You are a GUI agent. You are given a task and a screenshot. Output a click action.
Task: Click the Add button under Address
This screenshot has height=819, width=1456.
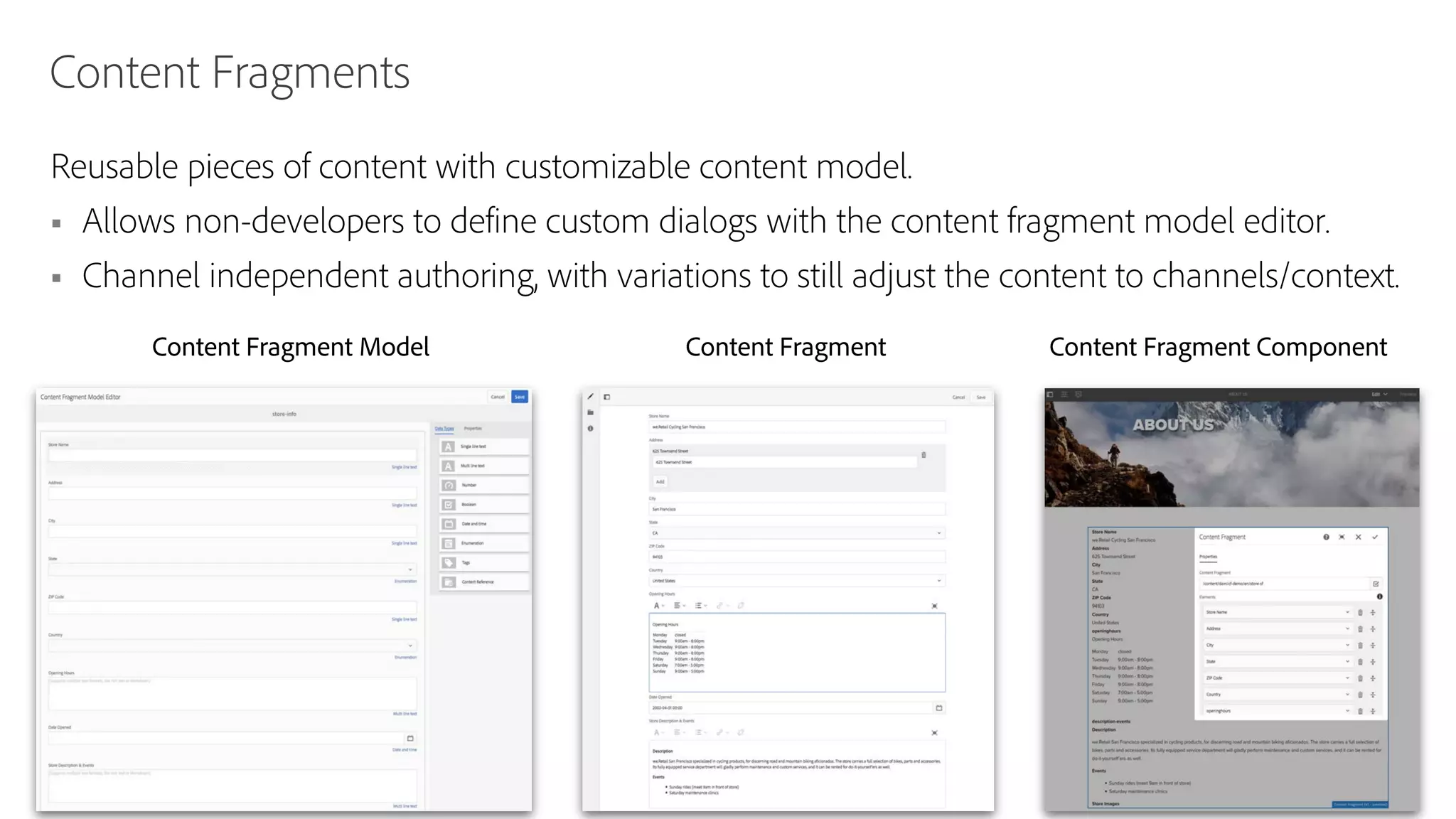pos(660,481)
